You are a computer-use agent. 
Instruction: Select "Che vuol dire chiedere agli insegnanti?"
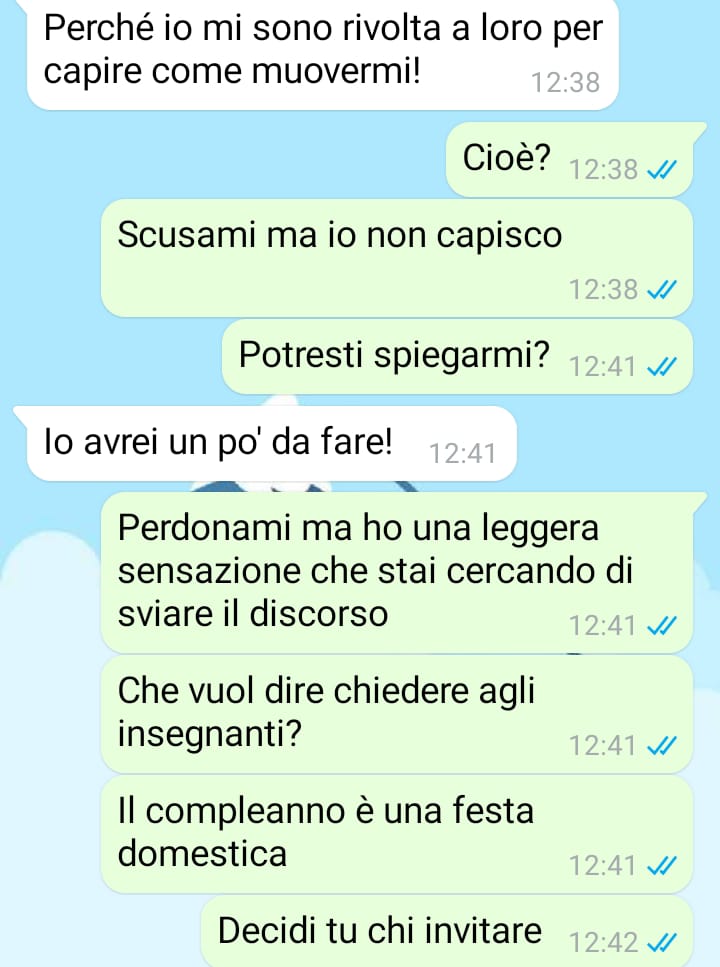tap(397, 715)
